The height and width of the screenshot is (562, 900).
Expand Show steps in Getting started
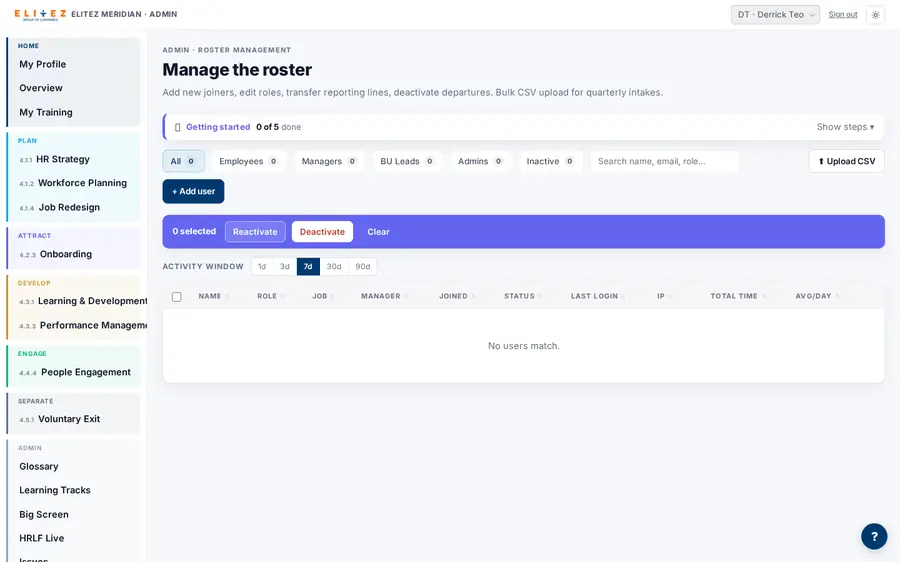[x=845, y=127]
